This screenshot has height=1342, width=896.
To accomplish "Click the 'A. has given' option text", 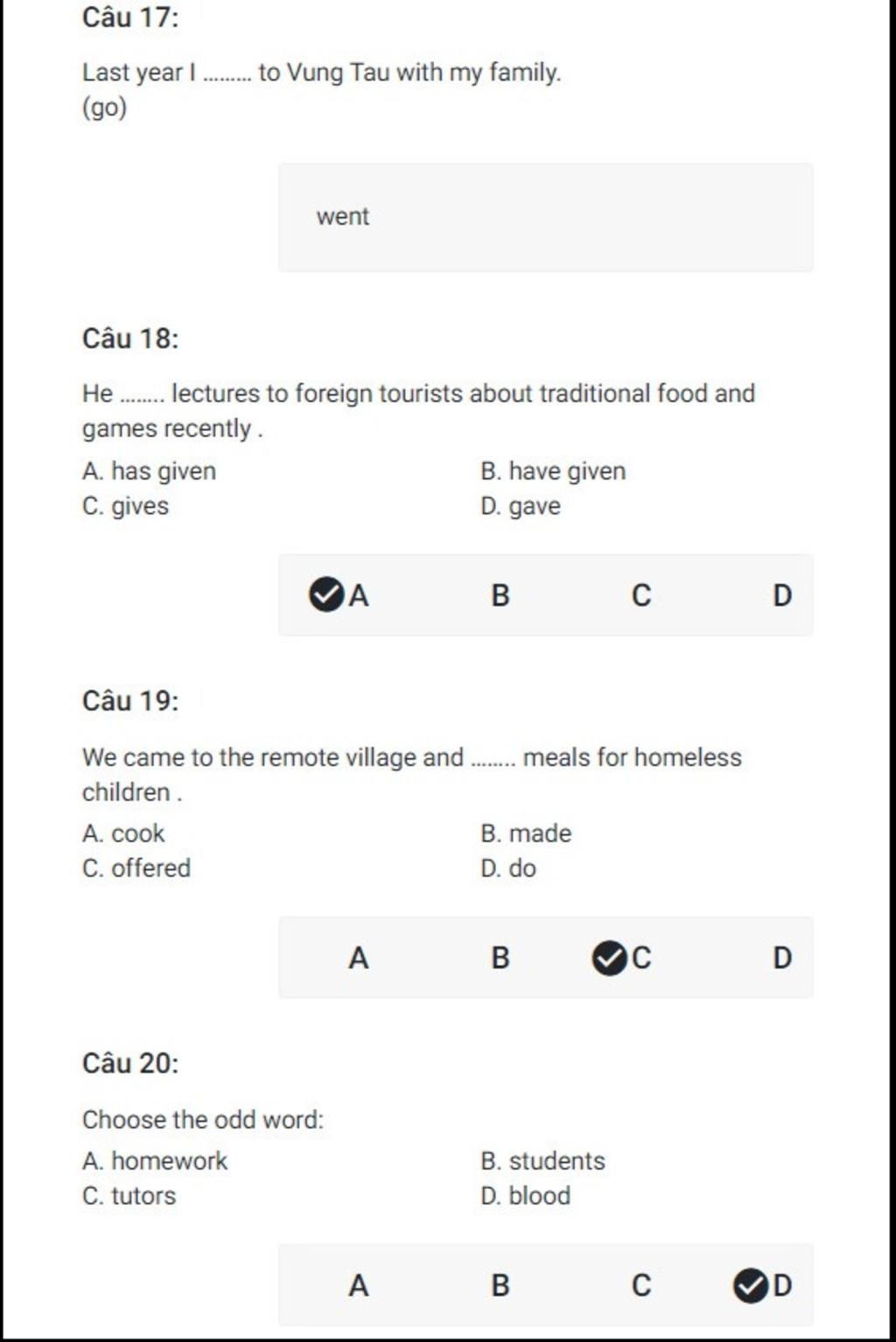I will tap(149, 472).
